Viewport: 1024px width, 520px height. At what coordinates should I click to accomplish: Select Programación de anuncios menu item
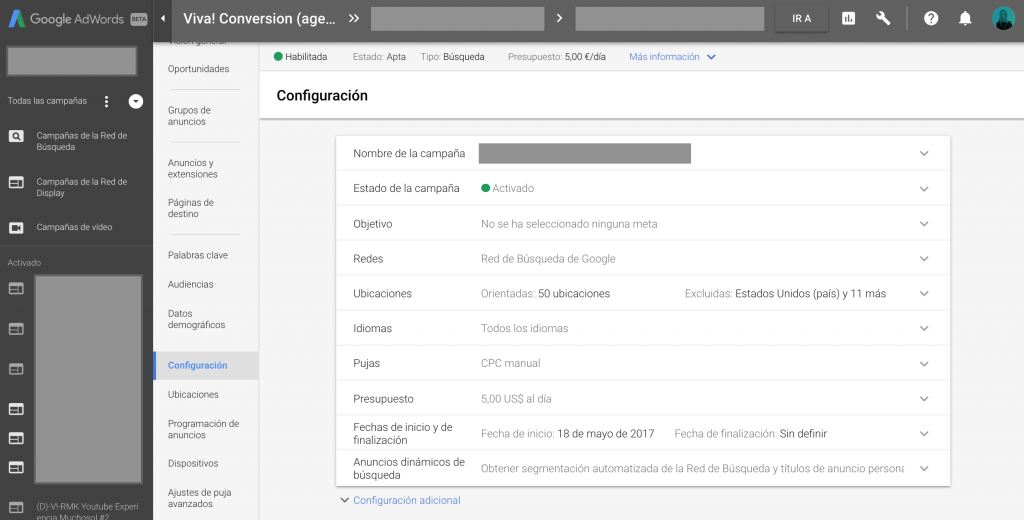pyautogui.click(x=204, y=429)
